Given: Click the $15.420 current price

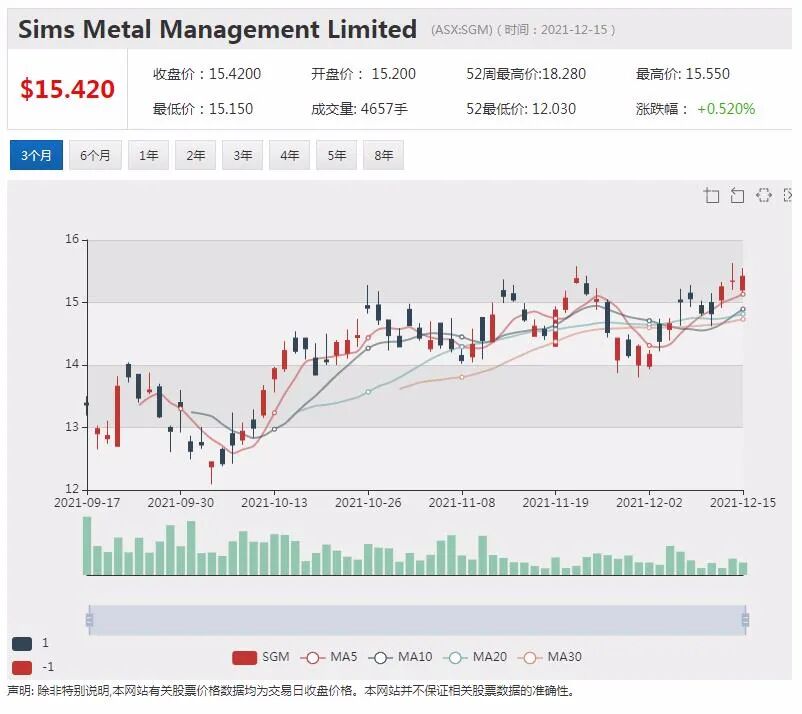Looking at the screenshot, I should point(68,89).
